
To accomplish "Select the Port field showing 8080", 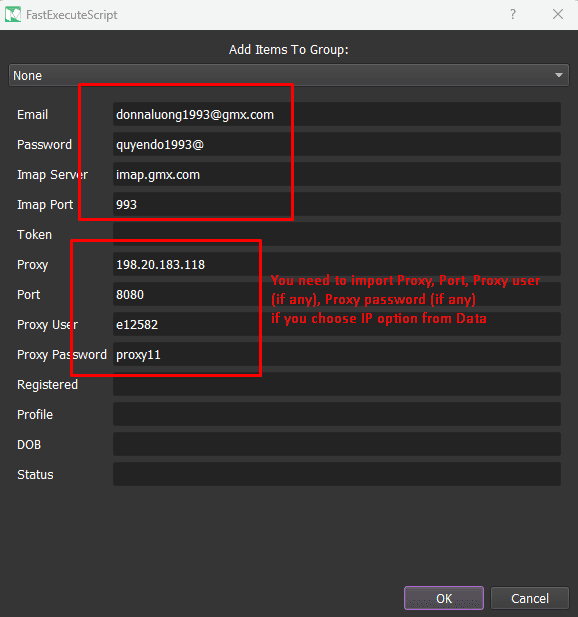I will (337, 294).
